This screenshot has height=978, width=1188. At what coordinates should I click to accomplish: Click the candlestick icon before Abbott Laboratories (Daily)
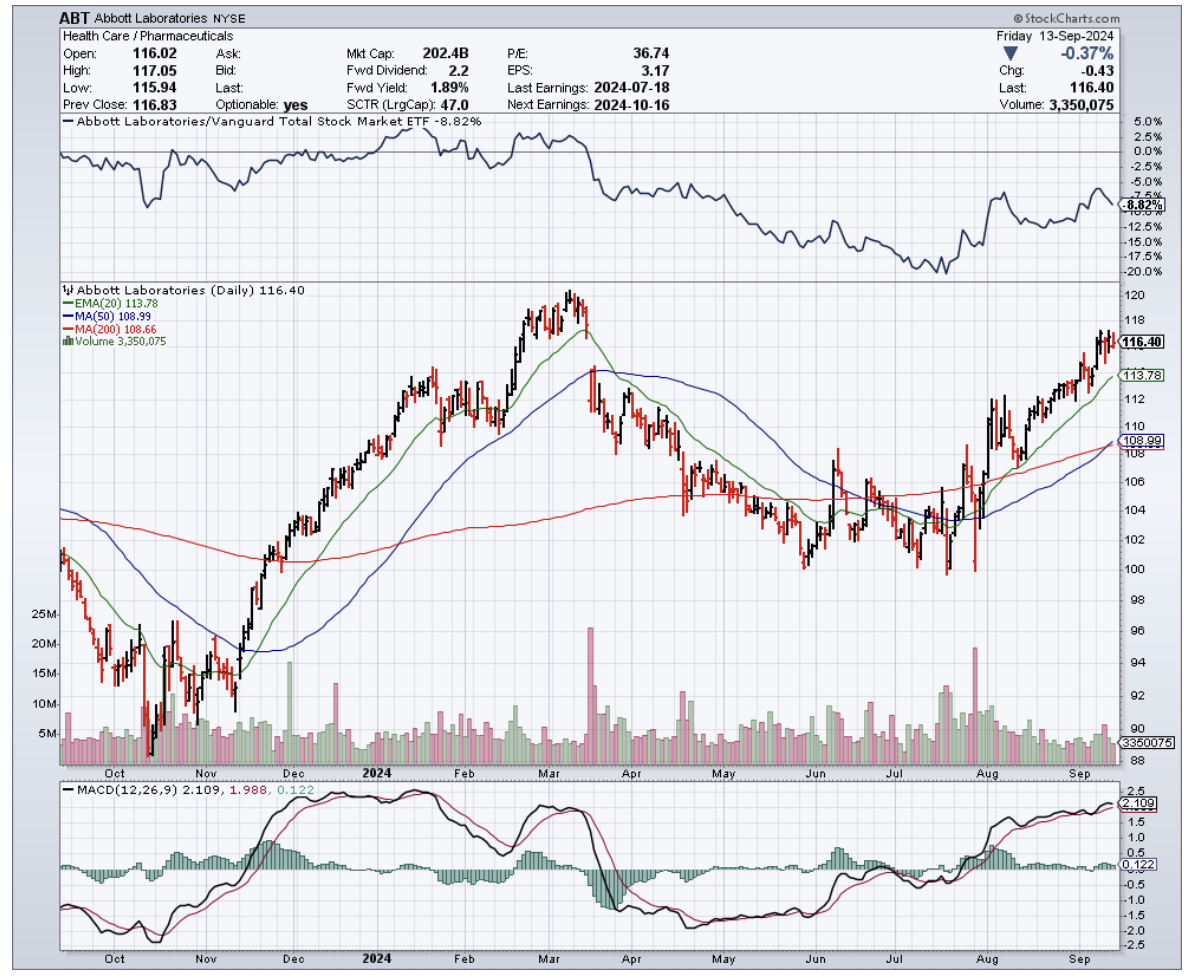tap(66, 290)
